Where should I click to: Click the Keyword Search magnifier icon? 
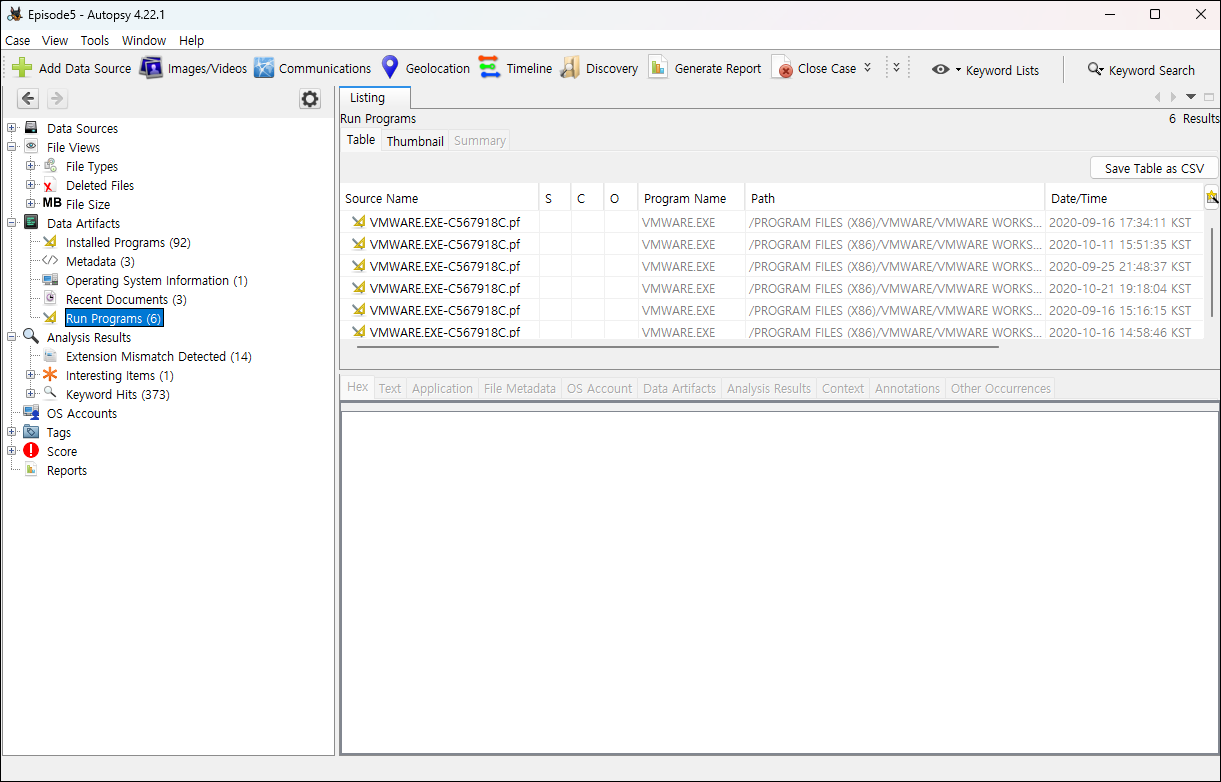click(1095, 70)
